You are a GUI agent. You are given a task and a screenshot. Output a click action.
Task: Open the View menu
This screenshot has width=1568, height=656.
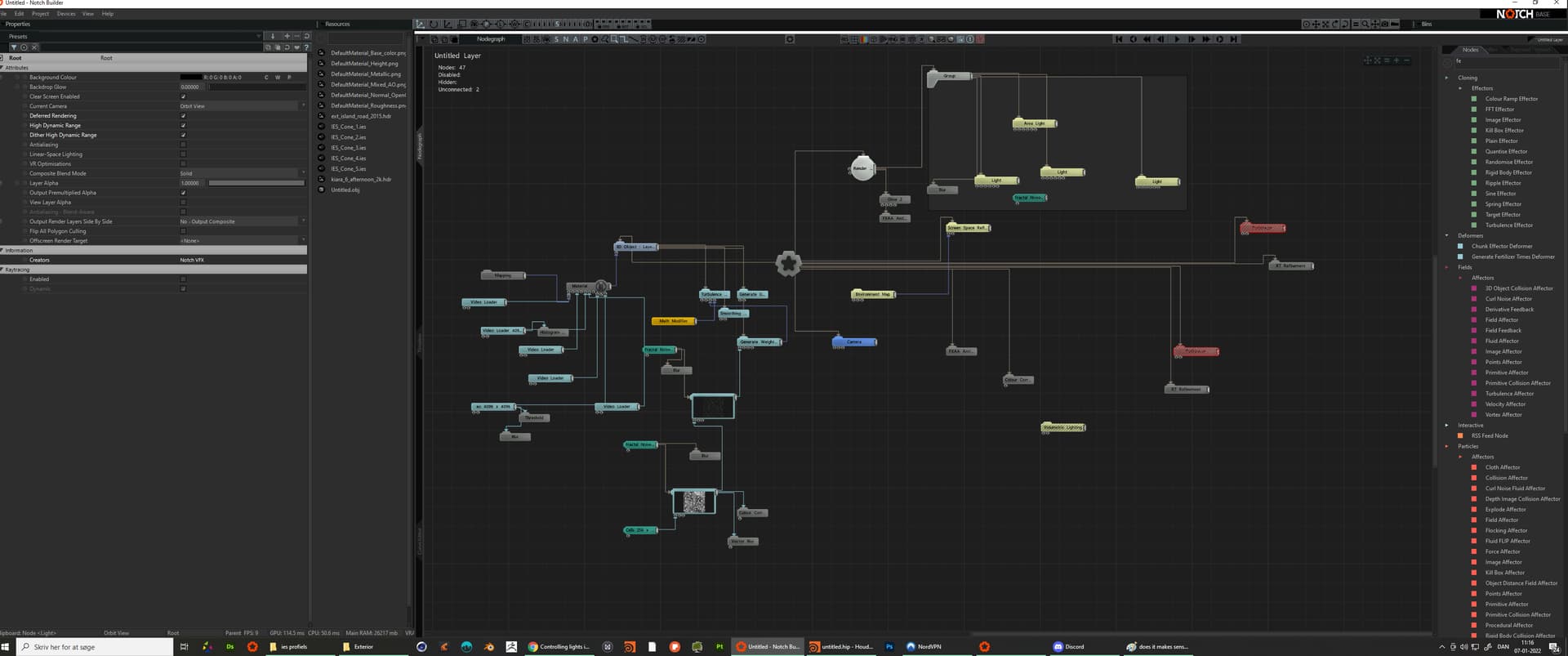point(88,14)
